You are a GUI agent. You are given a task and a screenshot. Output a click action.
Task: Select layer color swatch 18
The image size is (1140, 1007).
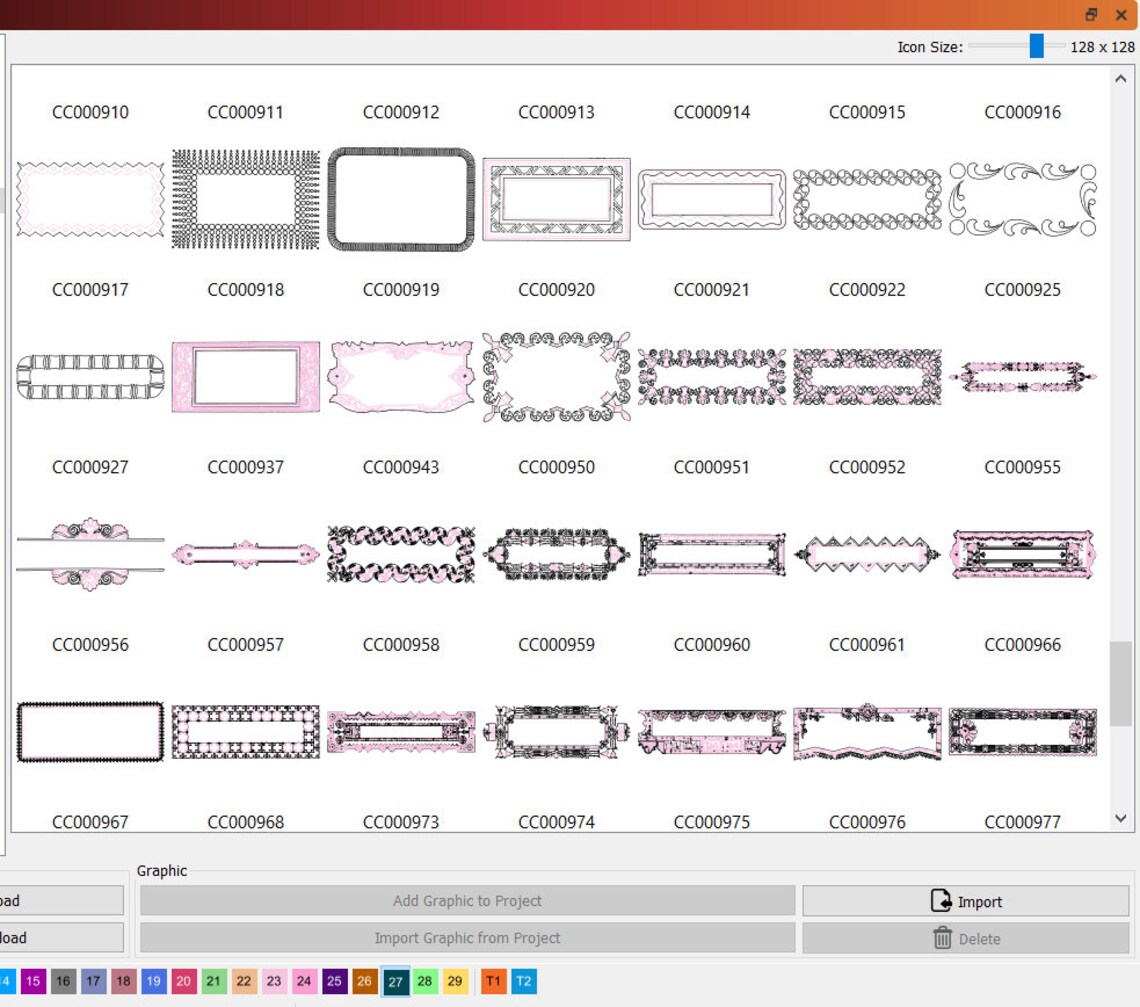tap(124, 981)
